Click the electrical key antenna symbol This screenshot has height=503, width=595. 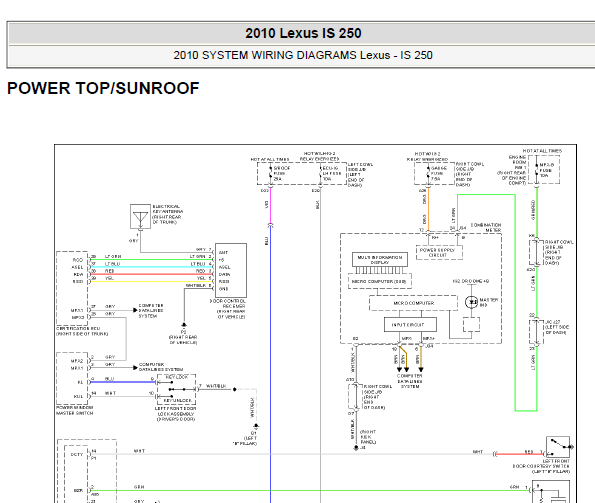coord(140,217)
